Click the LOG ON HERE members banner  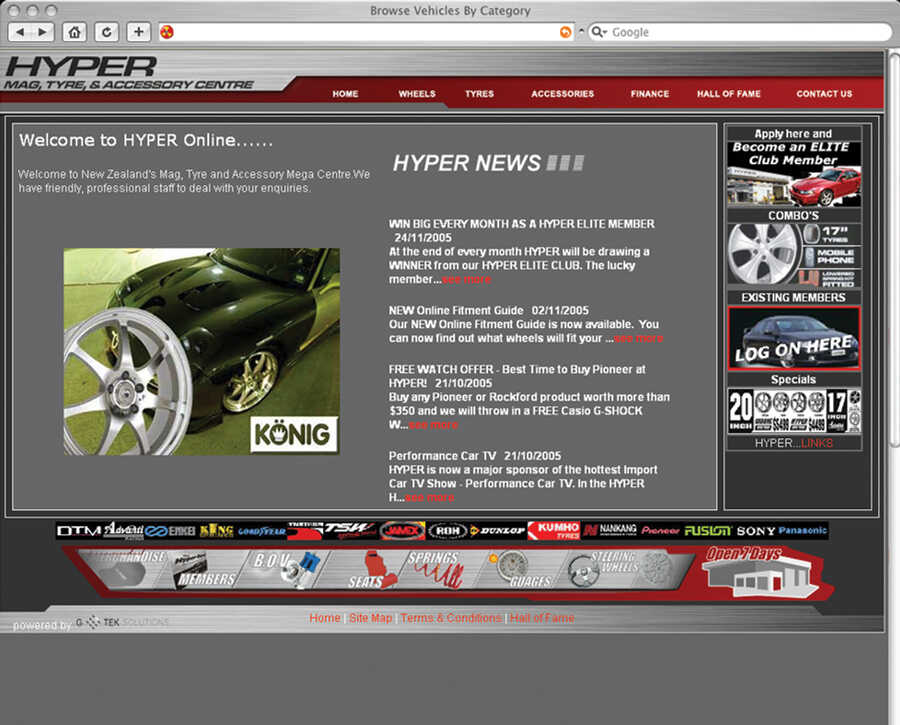click(794, 338)
